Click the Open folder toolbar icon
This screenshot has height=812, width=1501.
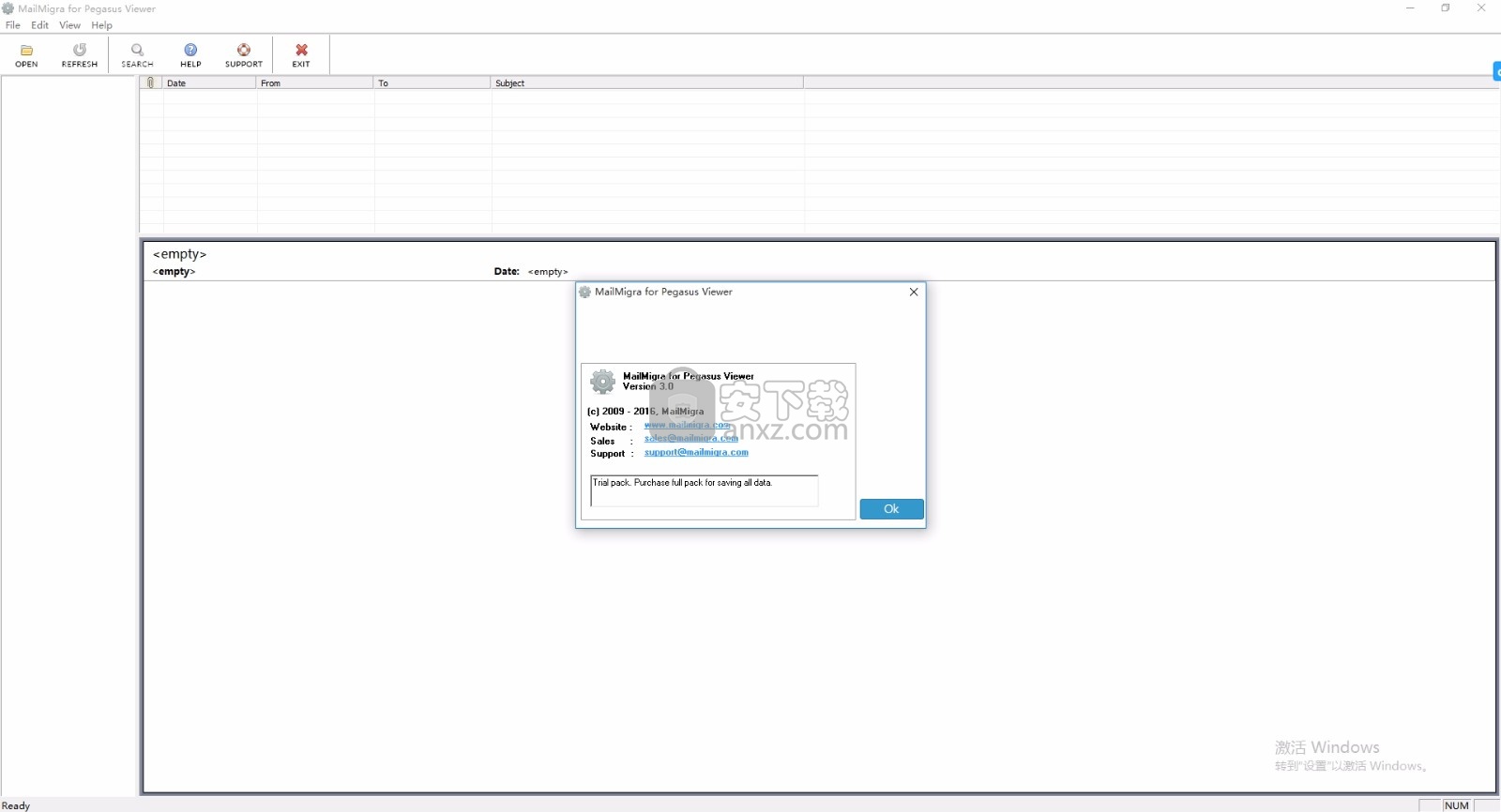click(26, 51)
